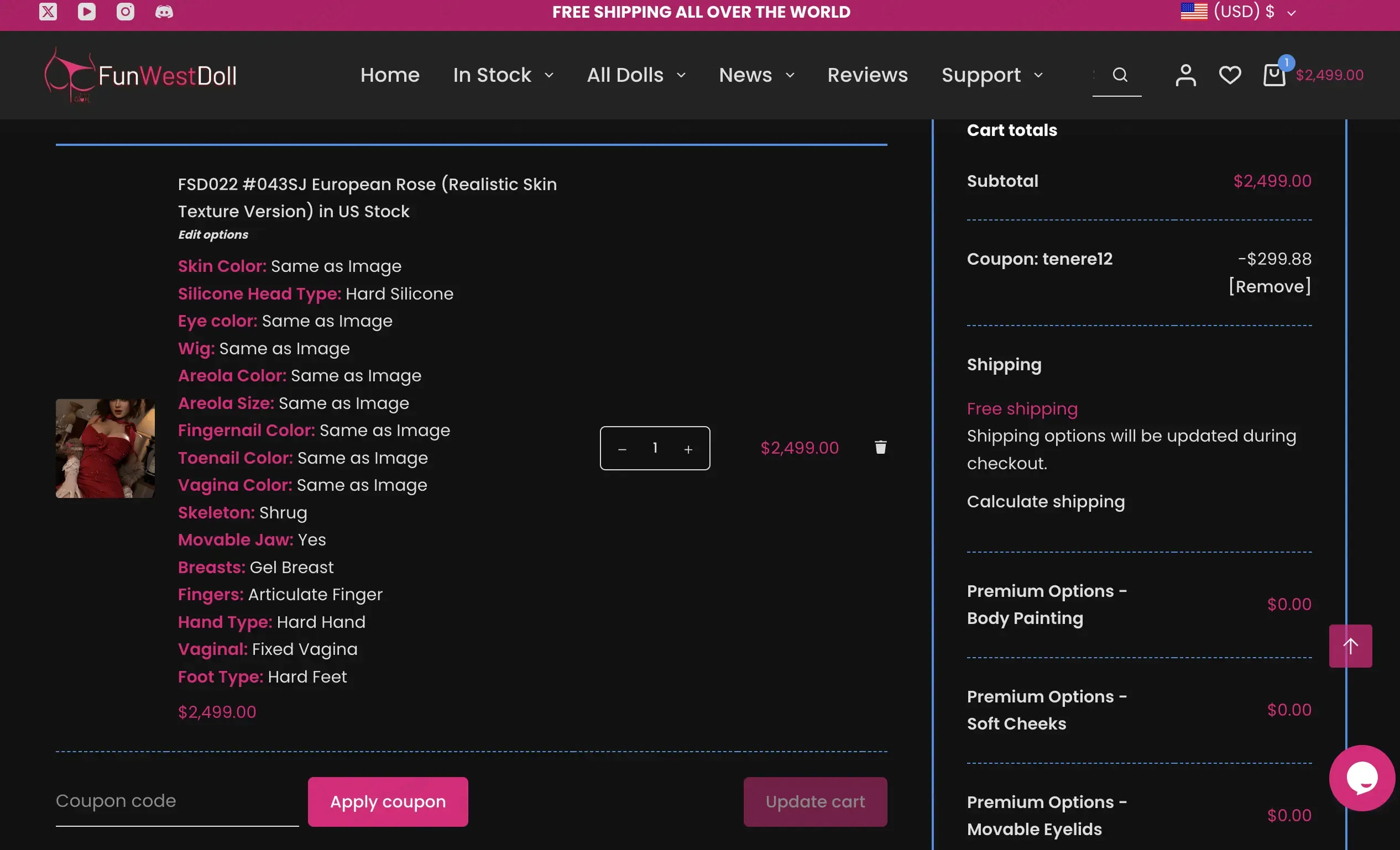Click the Coupon code input field

177,801
